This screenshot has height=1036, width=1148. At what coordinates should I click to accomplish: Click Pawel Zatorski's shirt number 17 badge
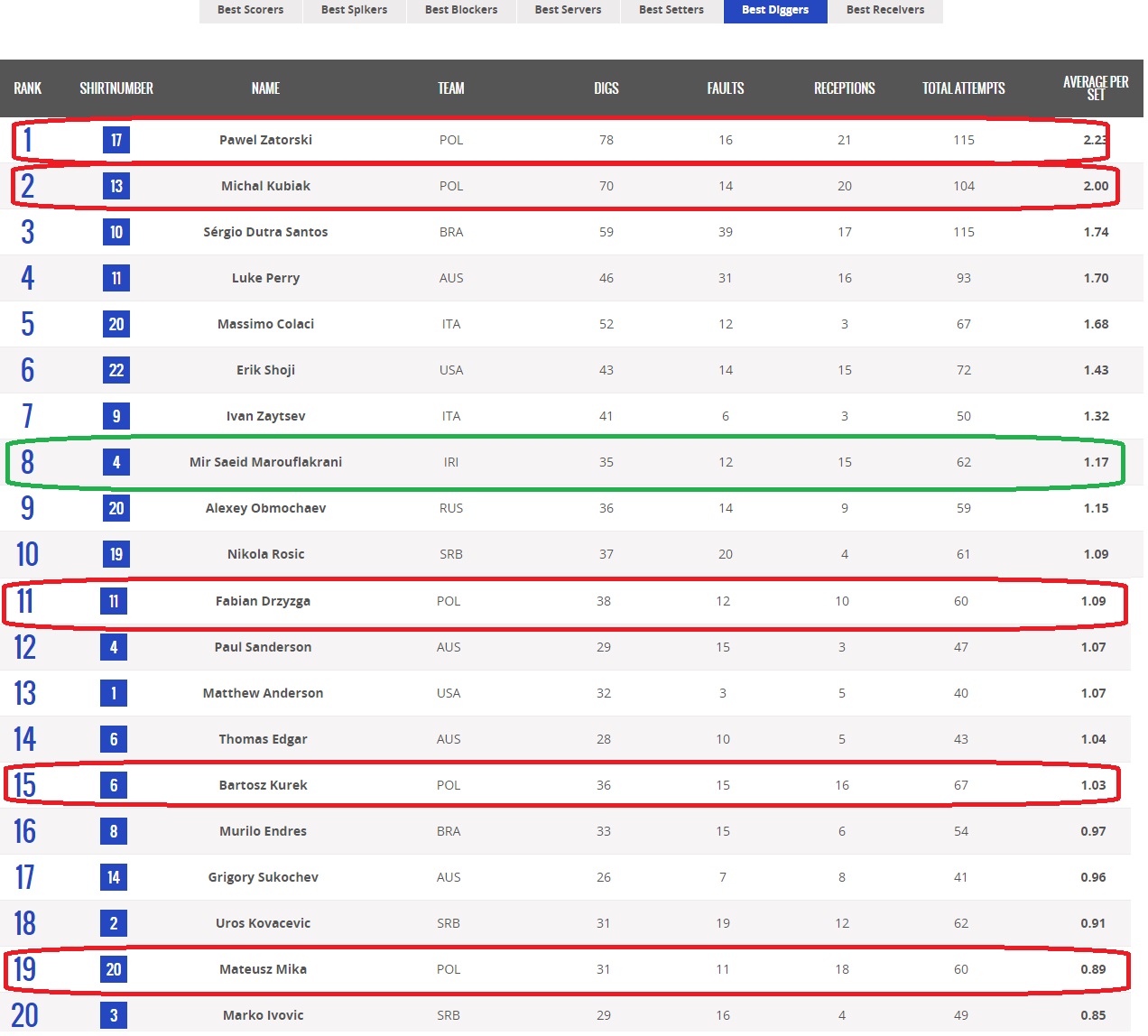coord(116,140)
